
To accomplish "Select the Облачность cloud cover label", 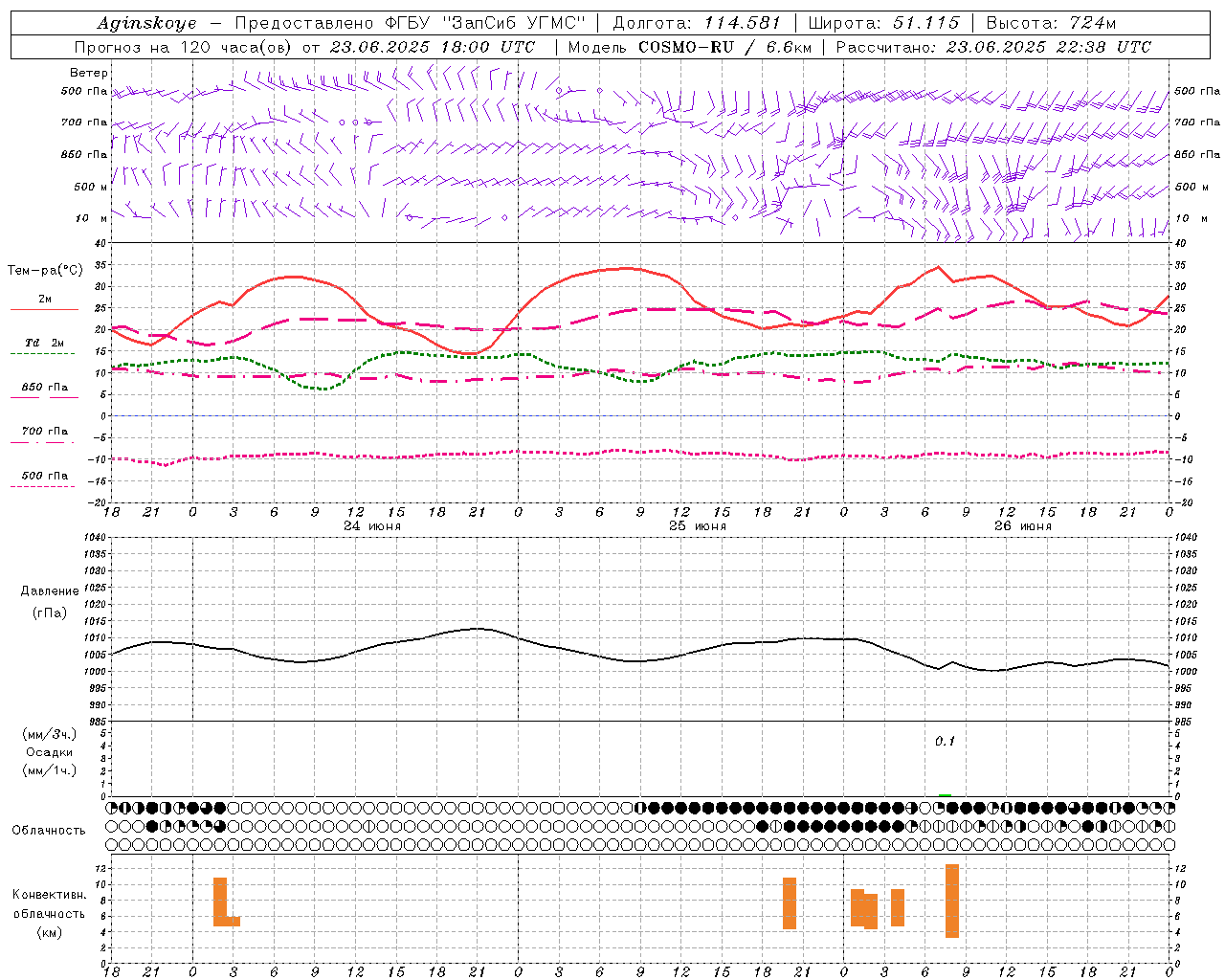I will 49,831.
